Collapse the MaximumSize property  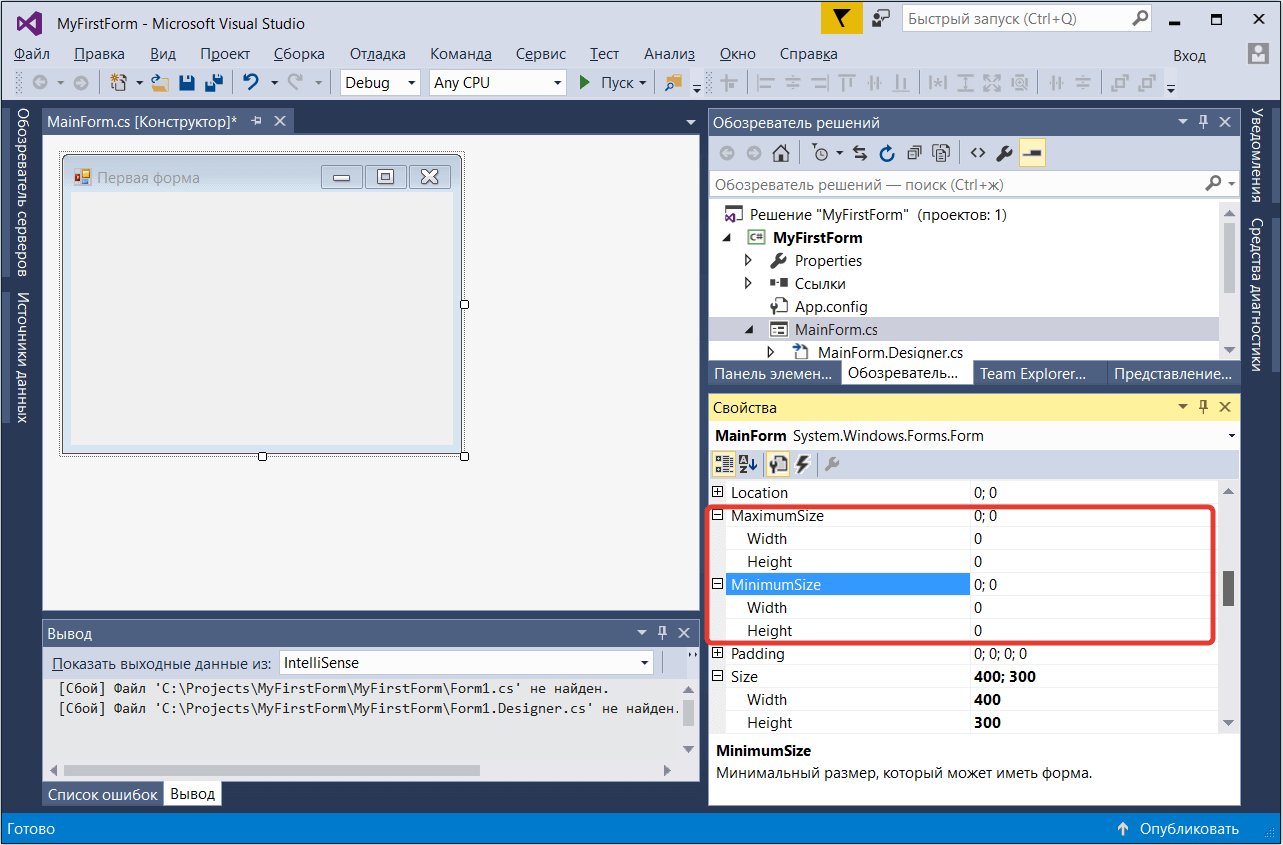[717, 516]
